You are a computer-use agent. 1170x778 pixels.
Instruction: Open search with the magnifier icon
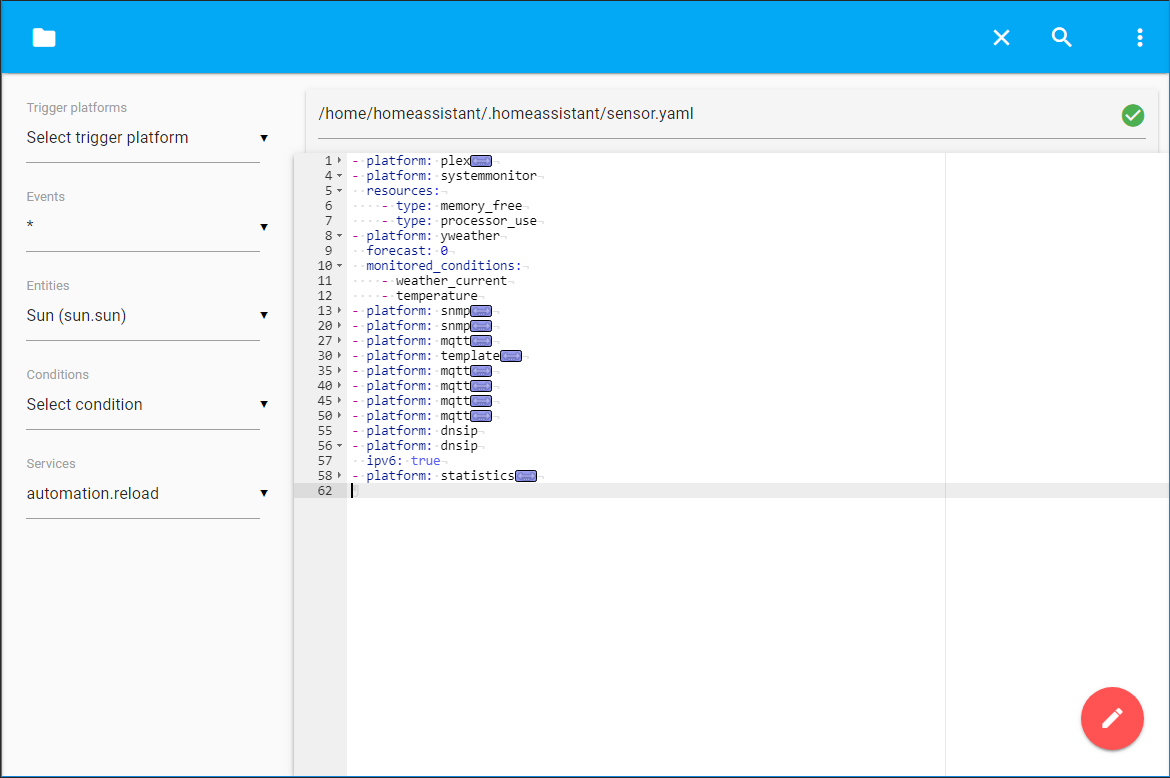[1062, 37]
